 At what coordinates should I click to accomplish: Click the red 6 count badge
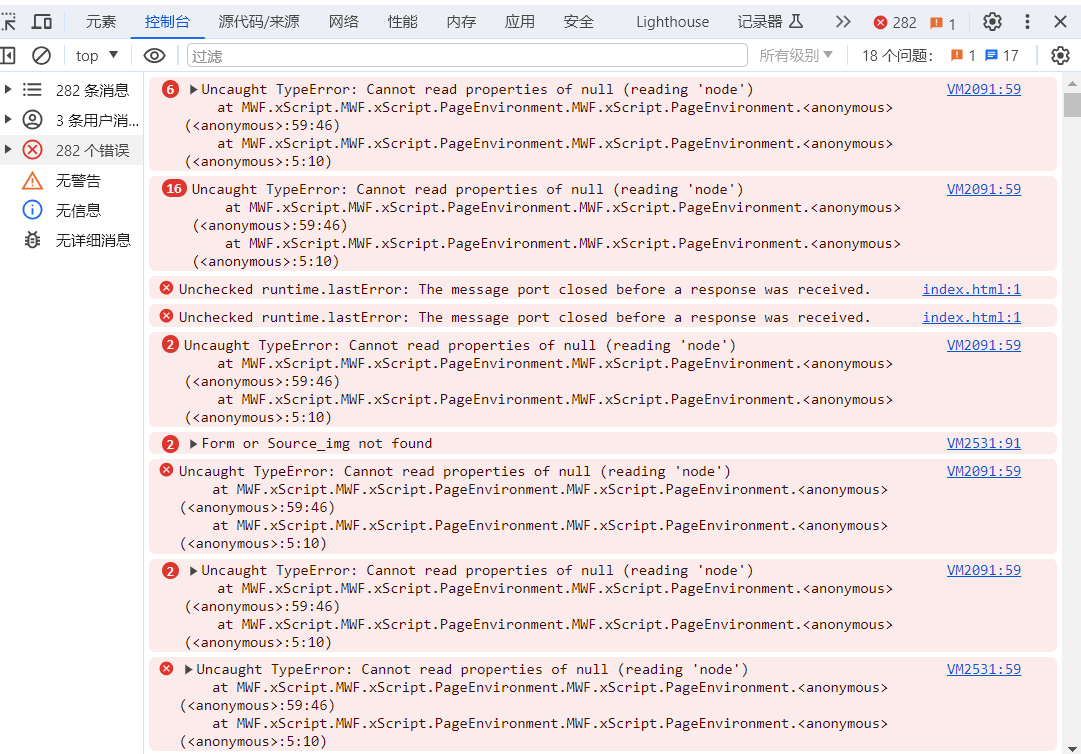(x=170, y=90)
